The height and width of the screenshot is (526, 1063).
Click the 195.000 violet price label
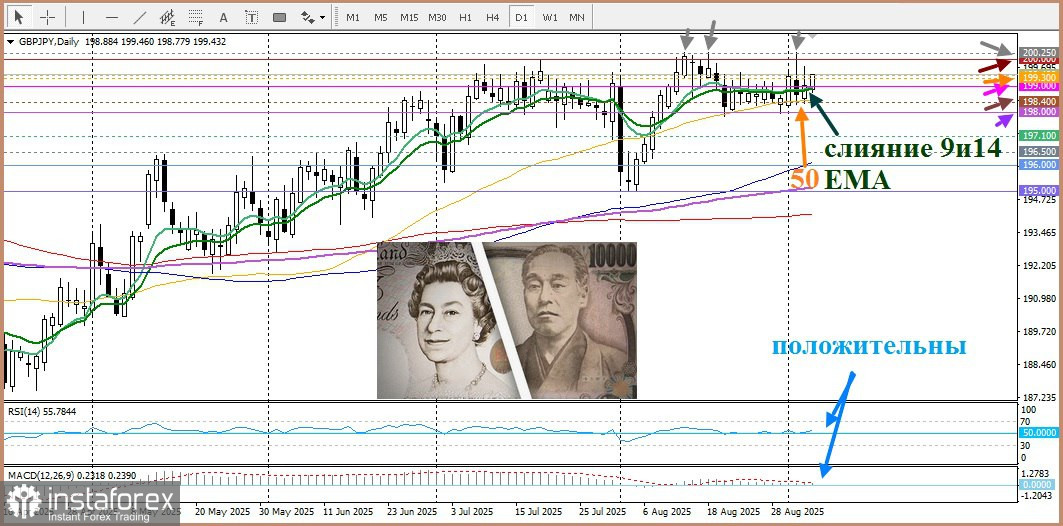1038,191
